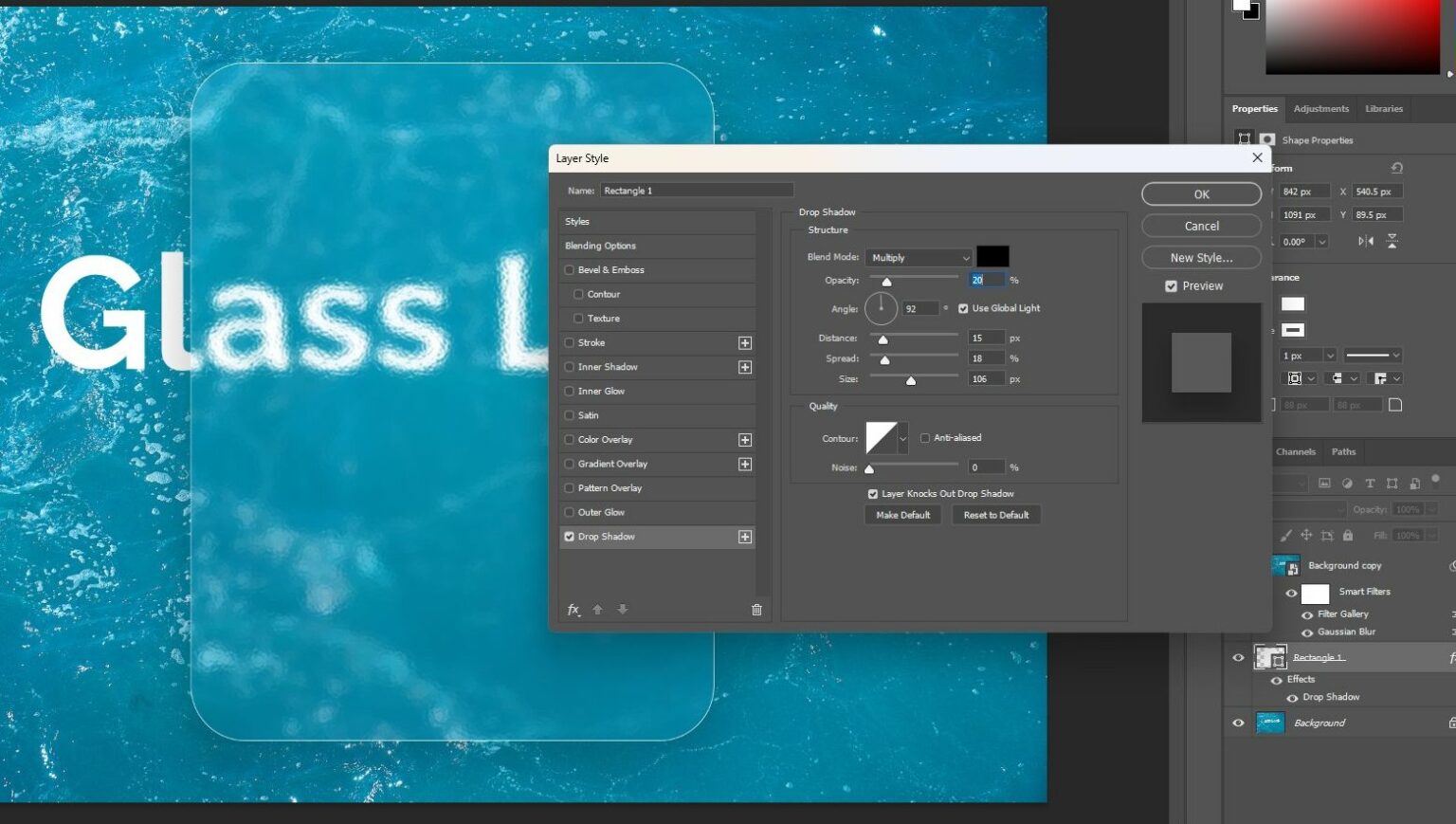
Task: Switch to the Channels tab
Action: pyautogui.click(x=1295, y=451)
